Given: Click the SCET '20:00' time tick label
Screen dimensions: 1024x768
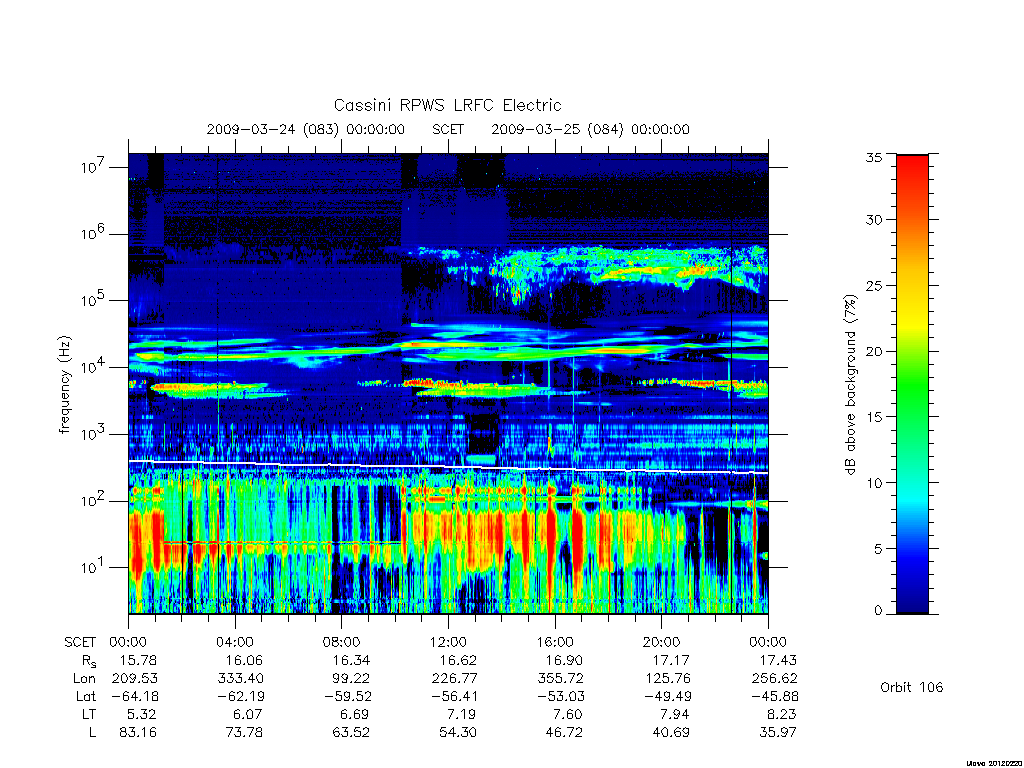Looking at the screenshot, I should click(661, 642).
